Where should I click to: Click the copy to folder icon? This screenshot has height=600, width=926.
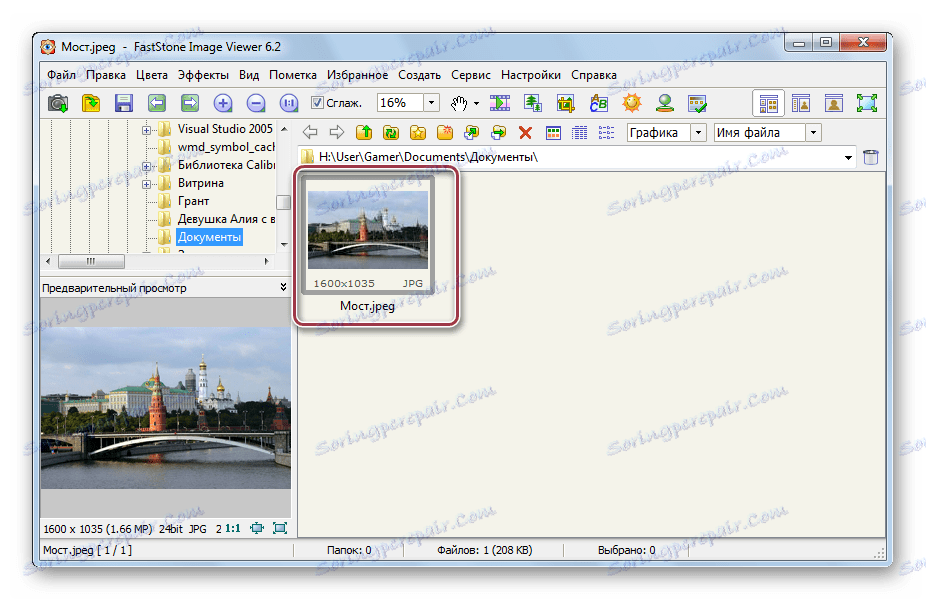471,132
